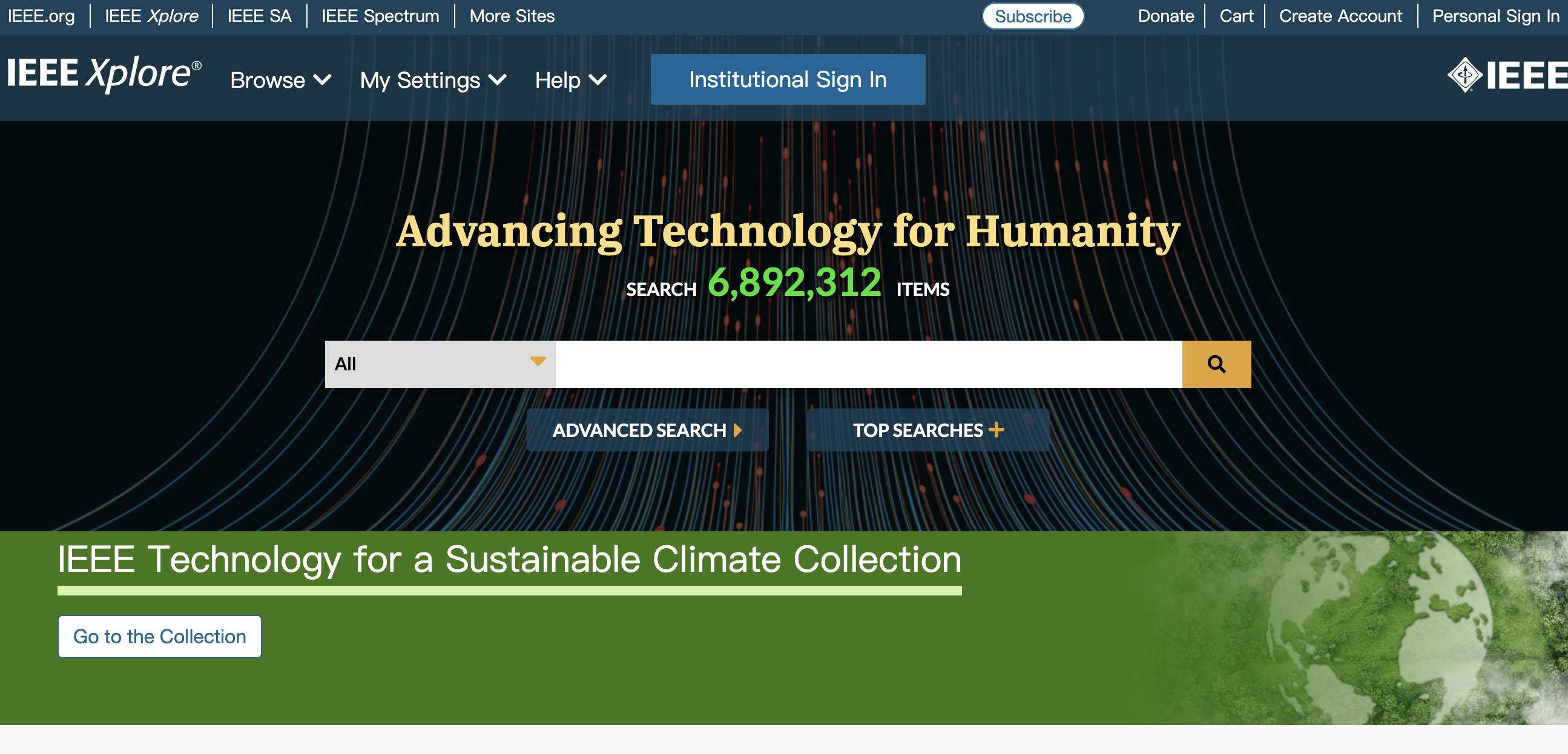Click the magnifying glass search button

coord(1216,364)
